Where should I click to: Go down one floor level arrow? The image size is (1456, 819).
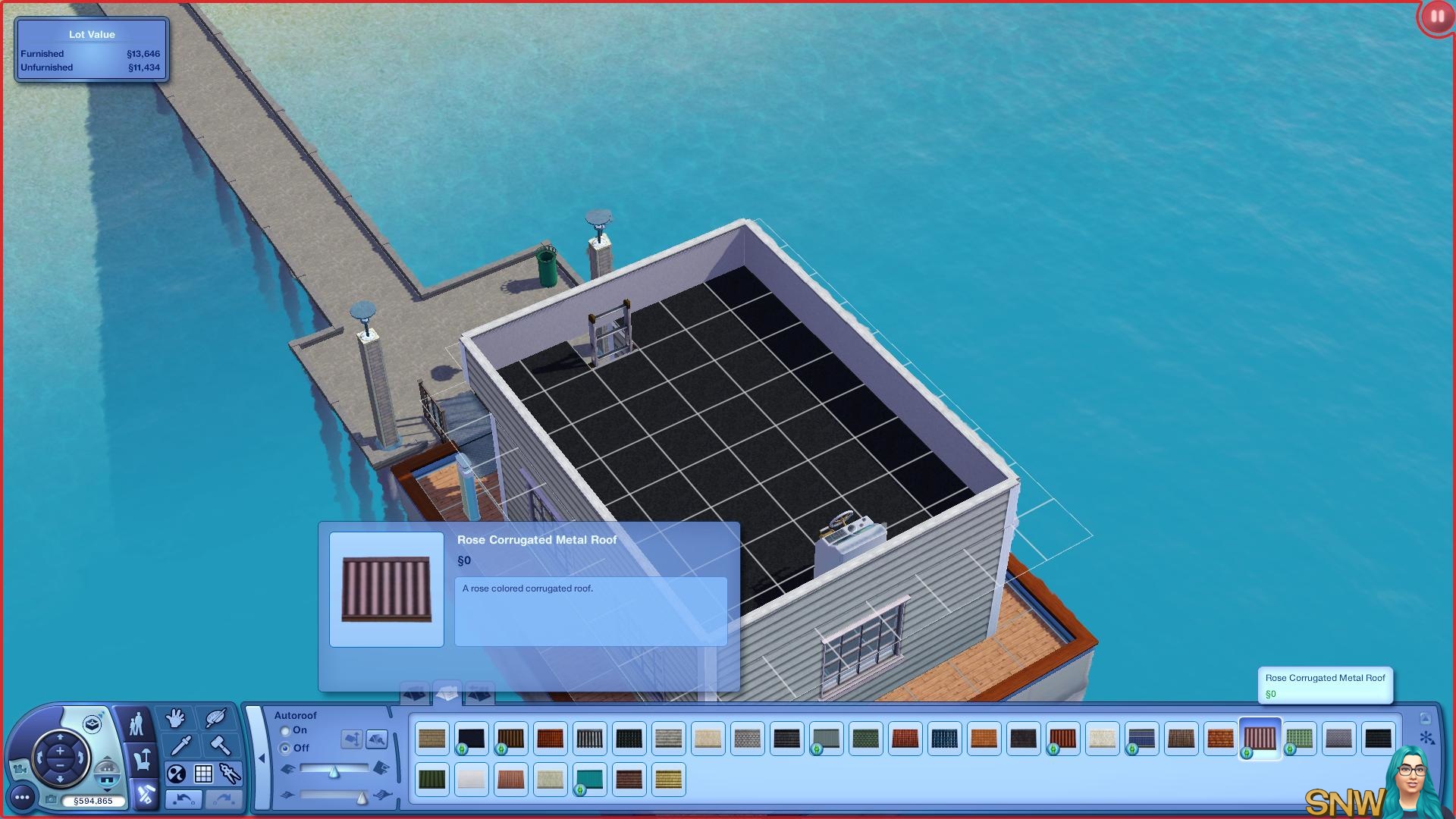click(x=107, y=790)
